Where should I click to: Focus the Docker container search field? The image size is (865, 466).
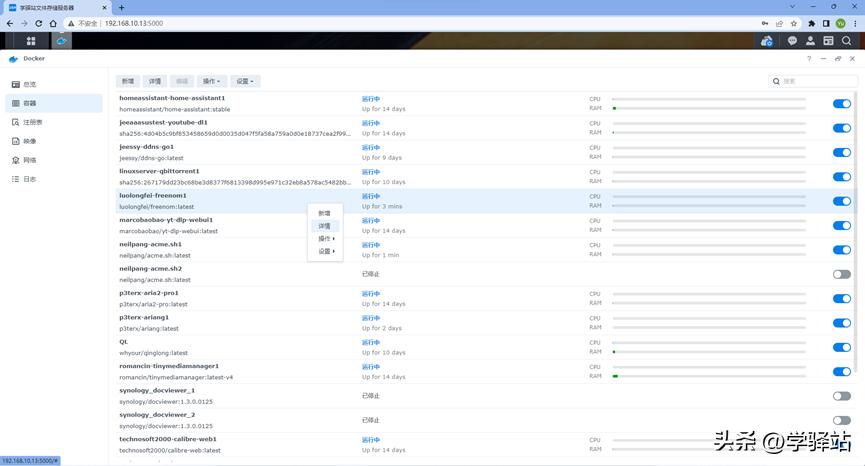(813, 81)
